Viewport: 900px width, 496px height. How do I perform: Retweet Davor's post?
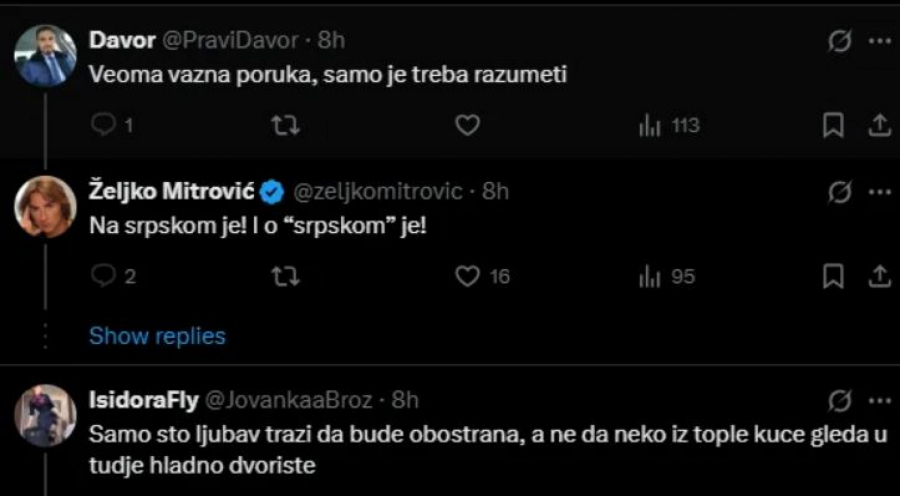tap(285, 125)
